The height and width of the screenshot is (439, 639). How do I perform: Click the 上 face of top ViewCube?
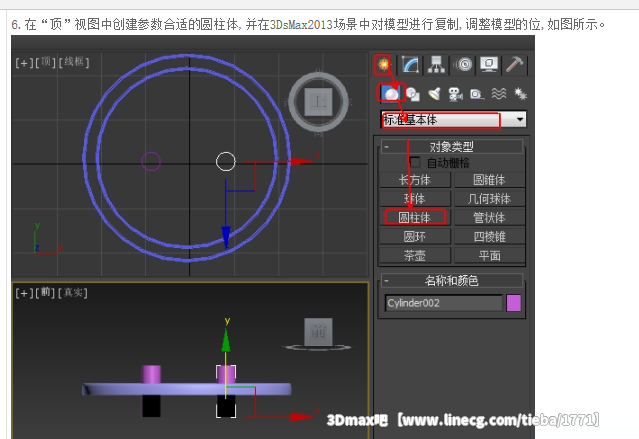coord(318,101)
